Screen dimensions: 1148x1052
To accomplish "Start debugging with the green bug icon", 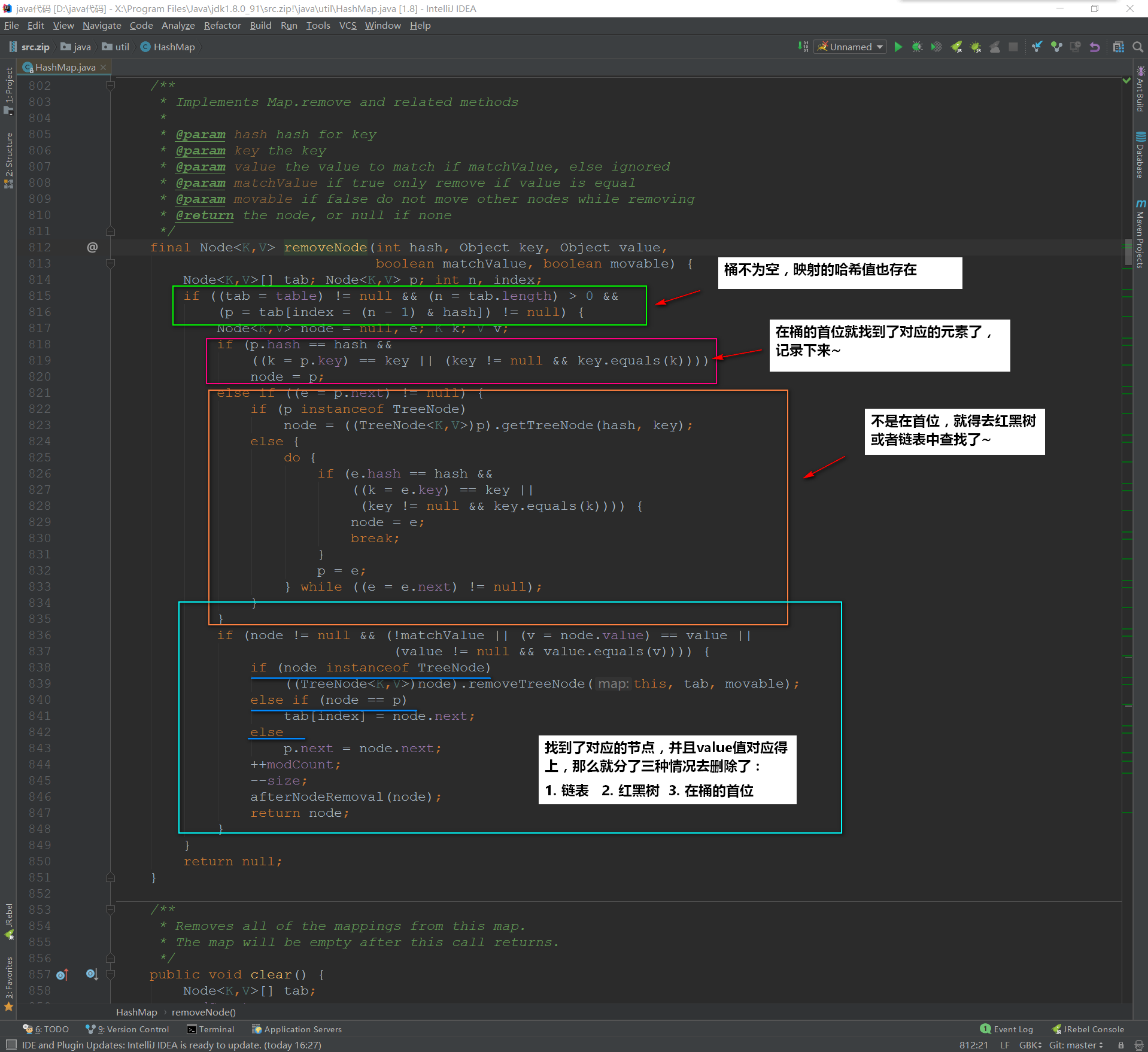I will tap(917, 47).
